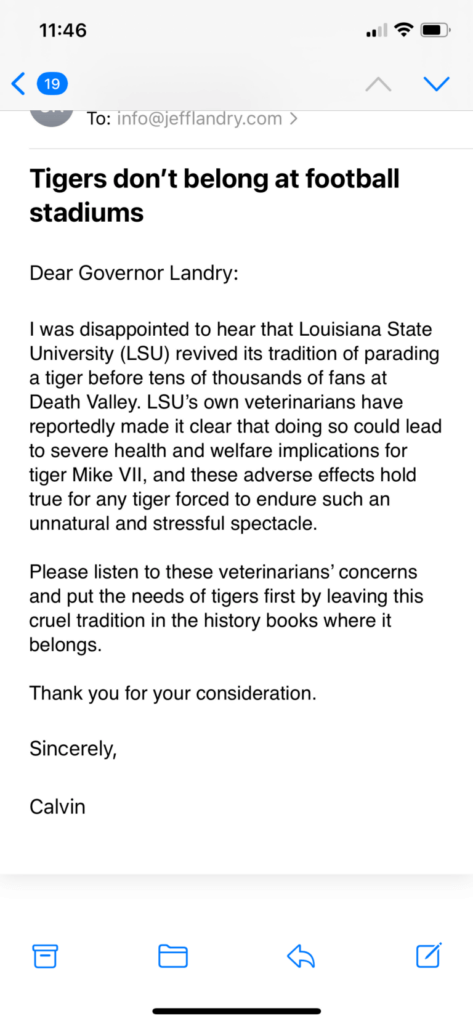Screen dimensions: 473x1024
Task: Tap recipient info@jefflandry.com
Action: pyautogui.click(x=200, y=119)
